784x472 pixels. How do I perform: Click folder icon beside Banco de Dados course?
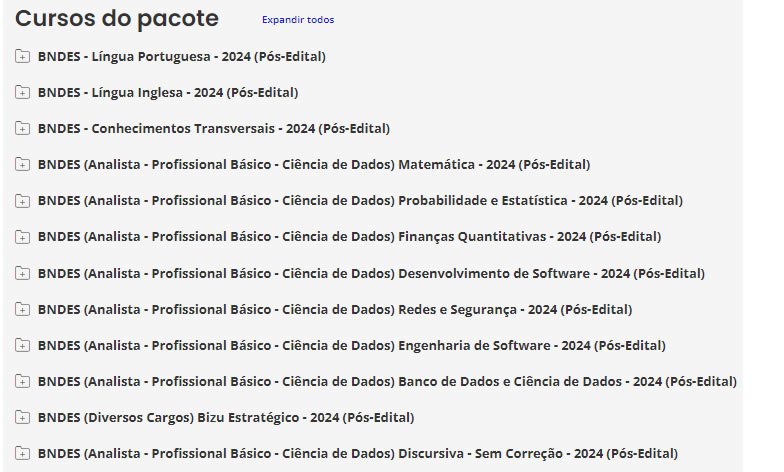(23, 381)
